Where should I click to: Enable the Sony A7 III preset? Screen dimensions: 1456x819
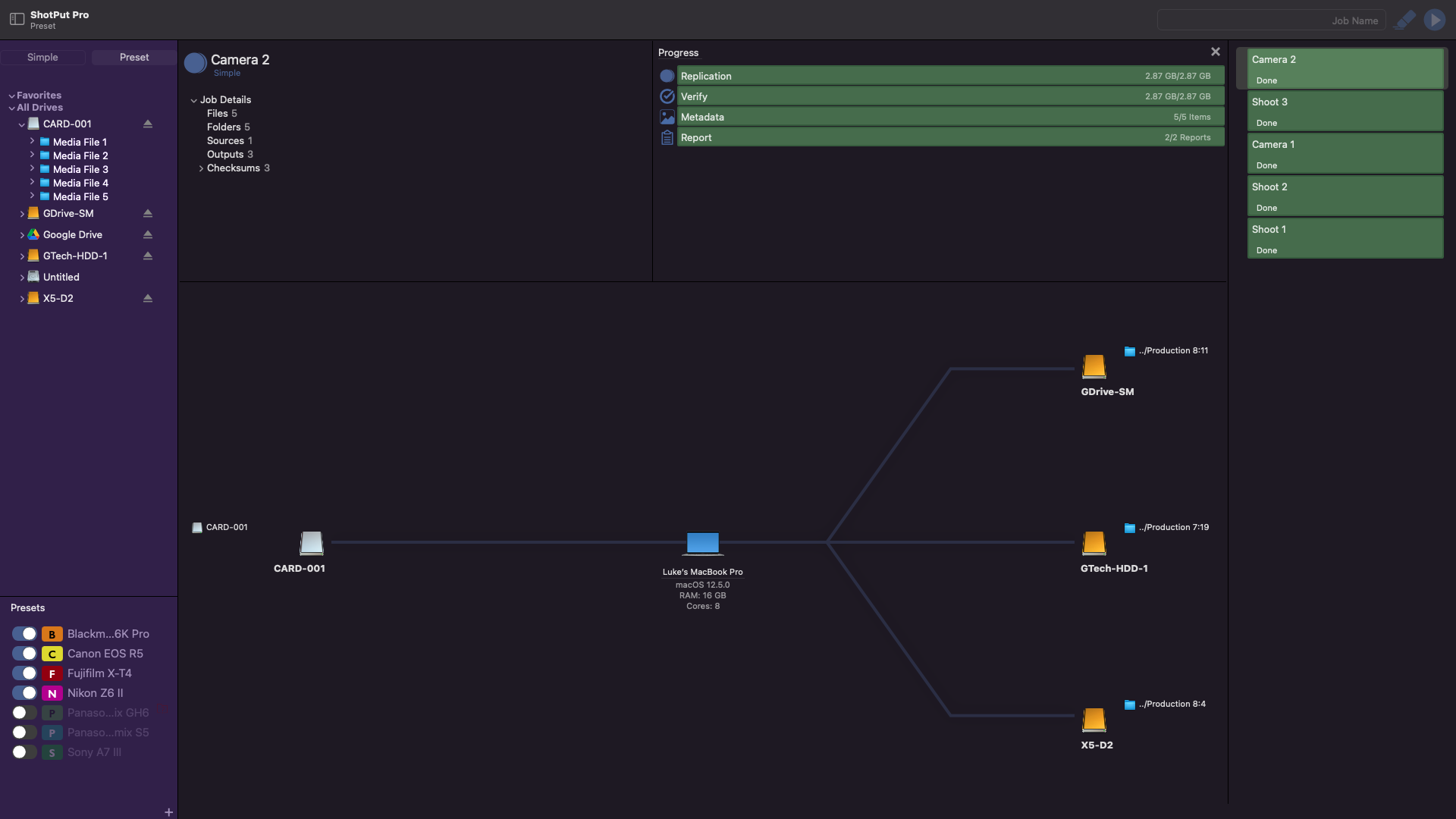tap(24, 752)
